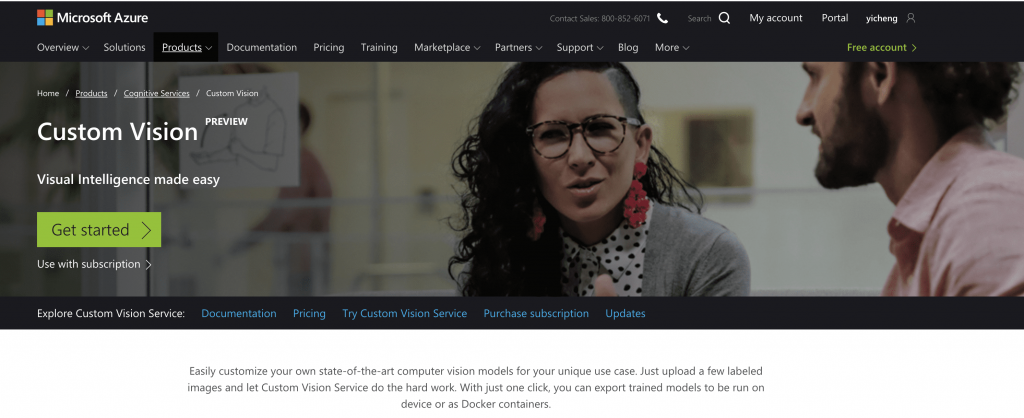
Task: Click the search magnifier icon
Action: 724,18
